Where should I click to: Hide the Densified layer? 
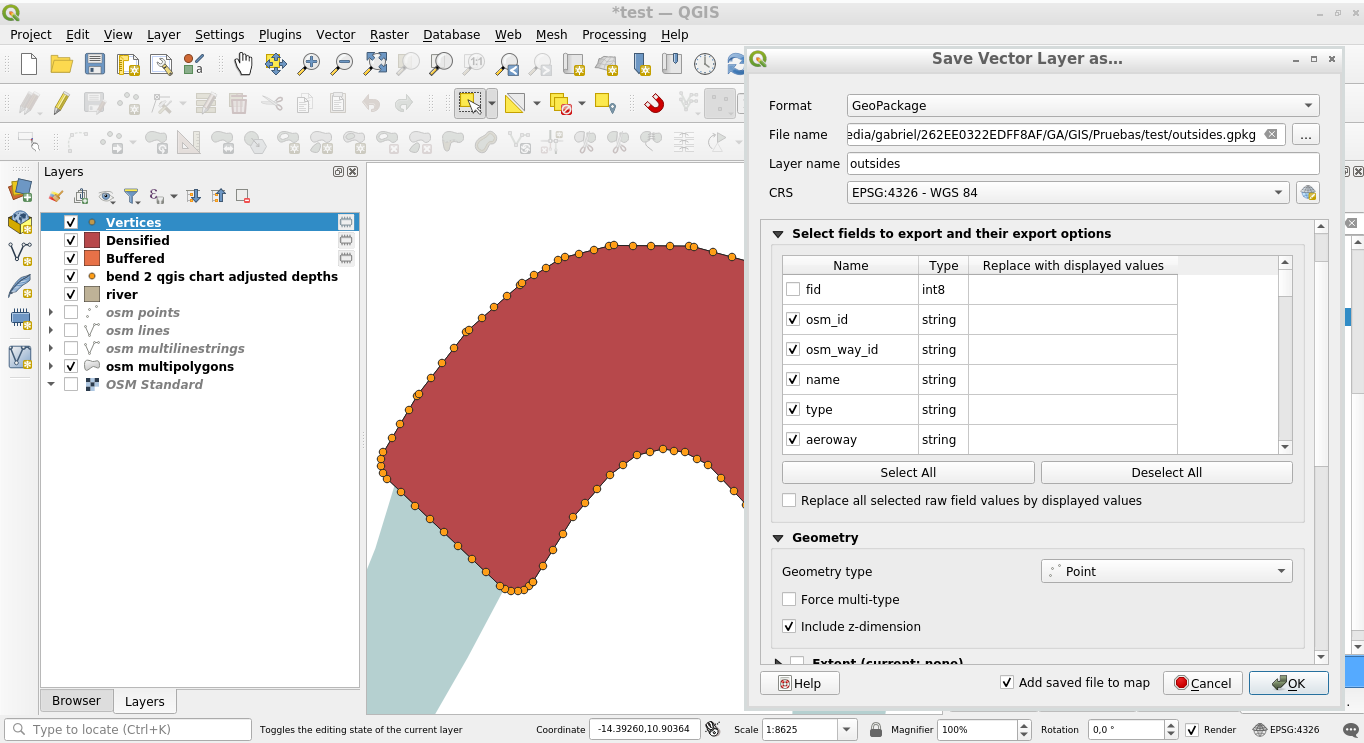[71, 240]
